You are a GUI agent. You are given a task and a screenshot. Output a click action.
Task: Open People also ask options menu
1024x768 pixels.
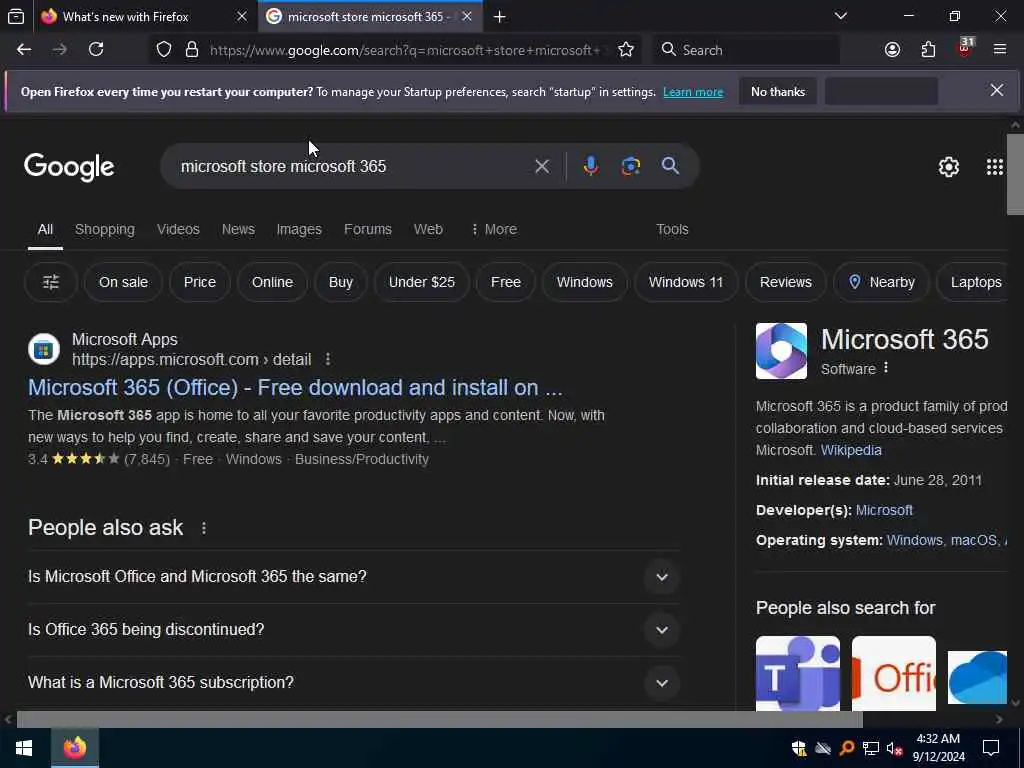[x=204, y=528]
